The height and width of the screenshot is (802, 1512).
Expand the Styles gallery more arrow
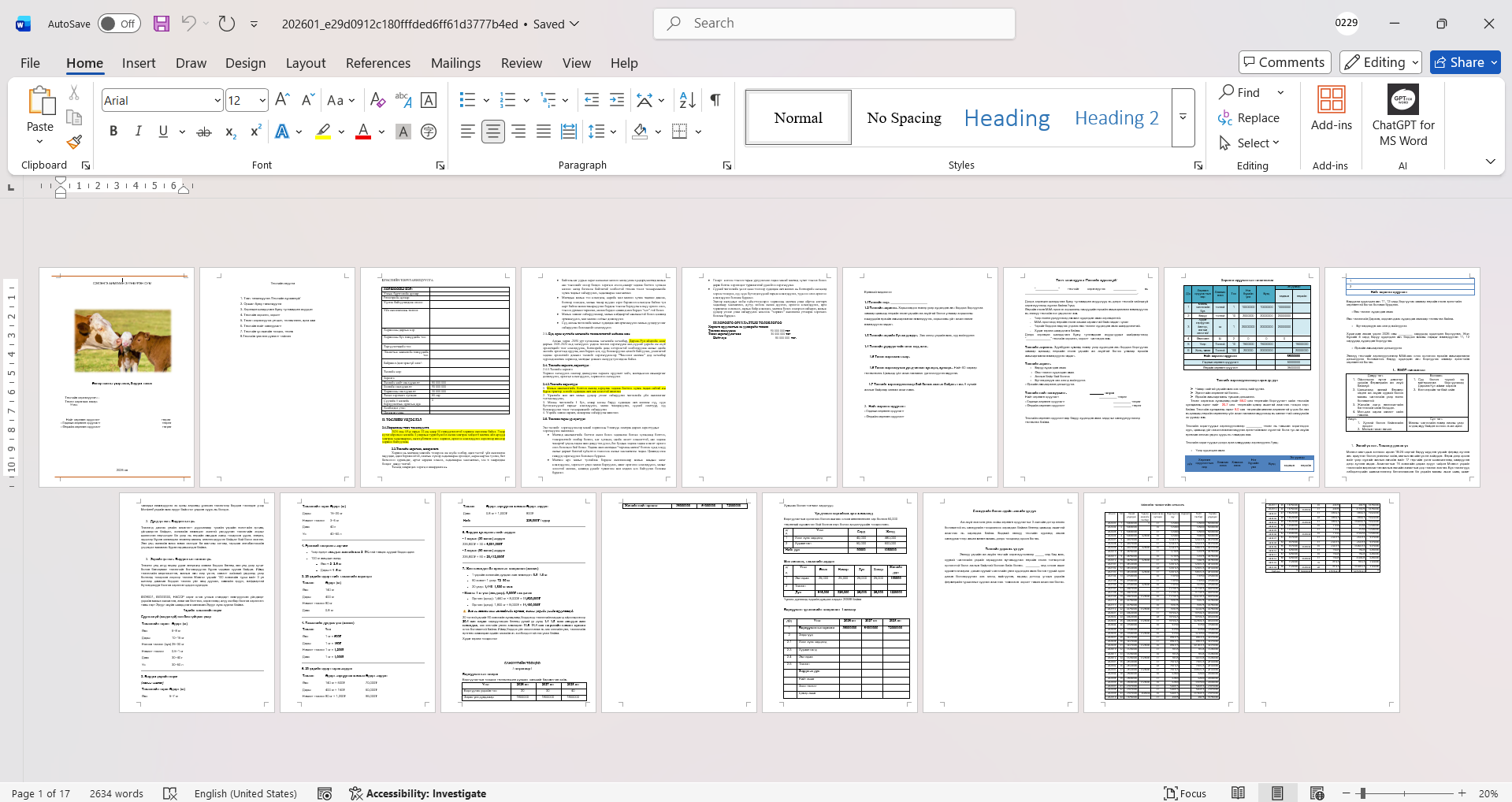[1183, 117]
